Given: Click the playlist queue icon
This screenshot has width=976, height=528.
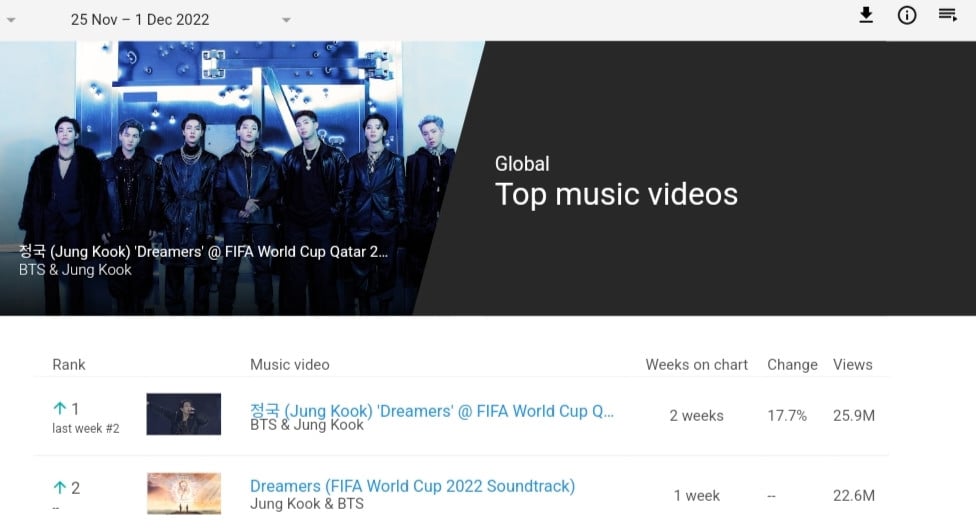Looking at the screenshot, I should coord(948,14).
